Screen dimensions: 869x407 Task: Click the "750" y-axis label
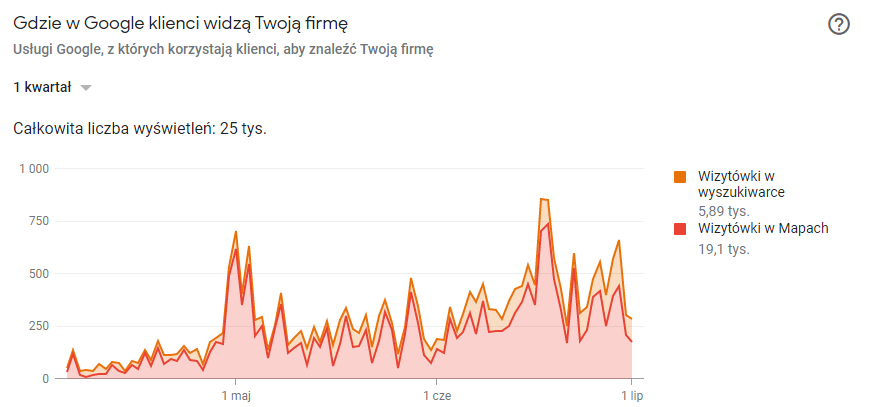[x=38, y=221]
